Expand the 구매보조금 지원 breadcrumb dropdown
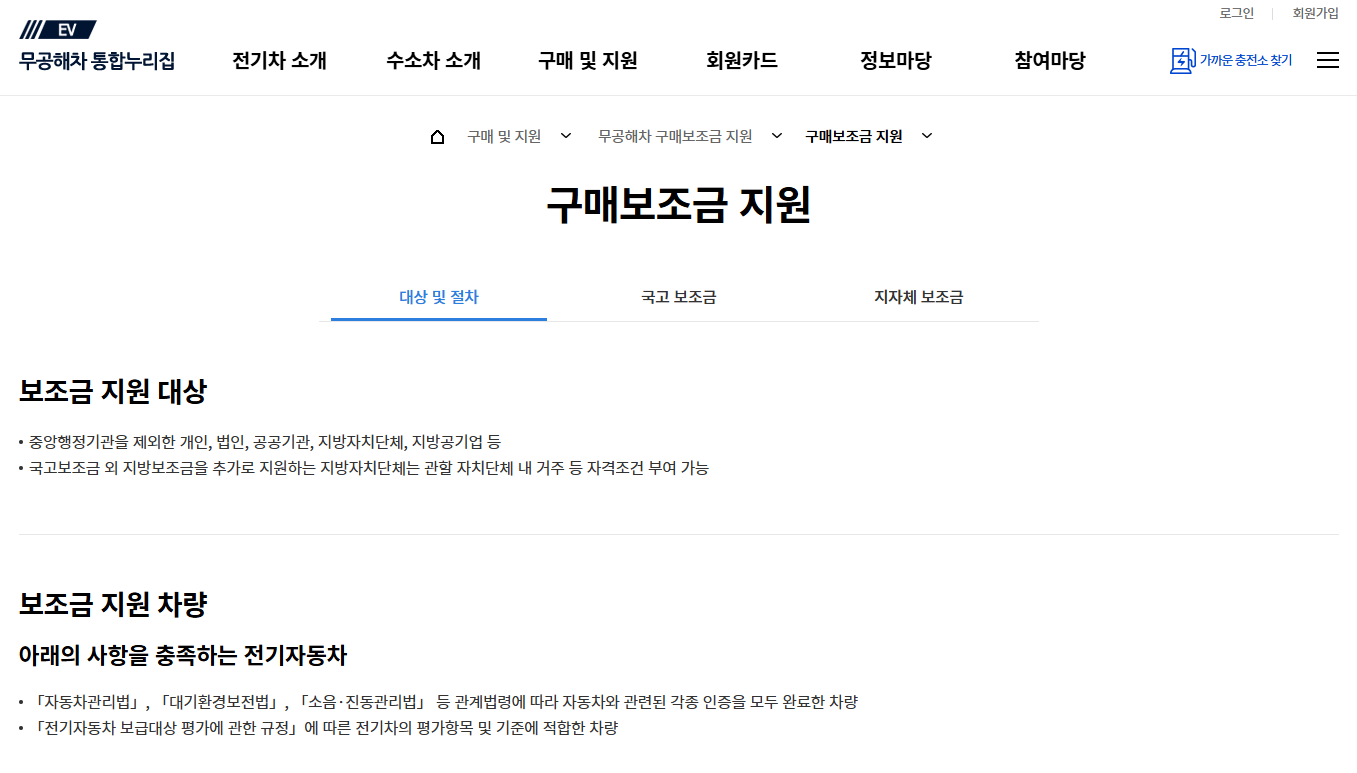 (x=926, y=136)
